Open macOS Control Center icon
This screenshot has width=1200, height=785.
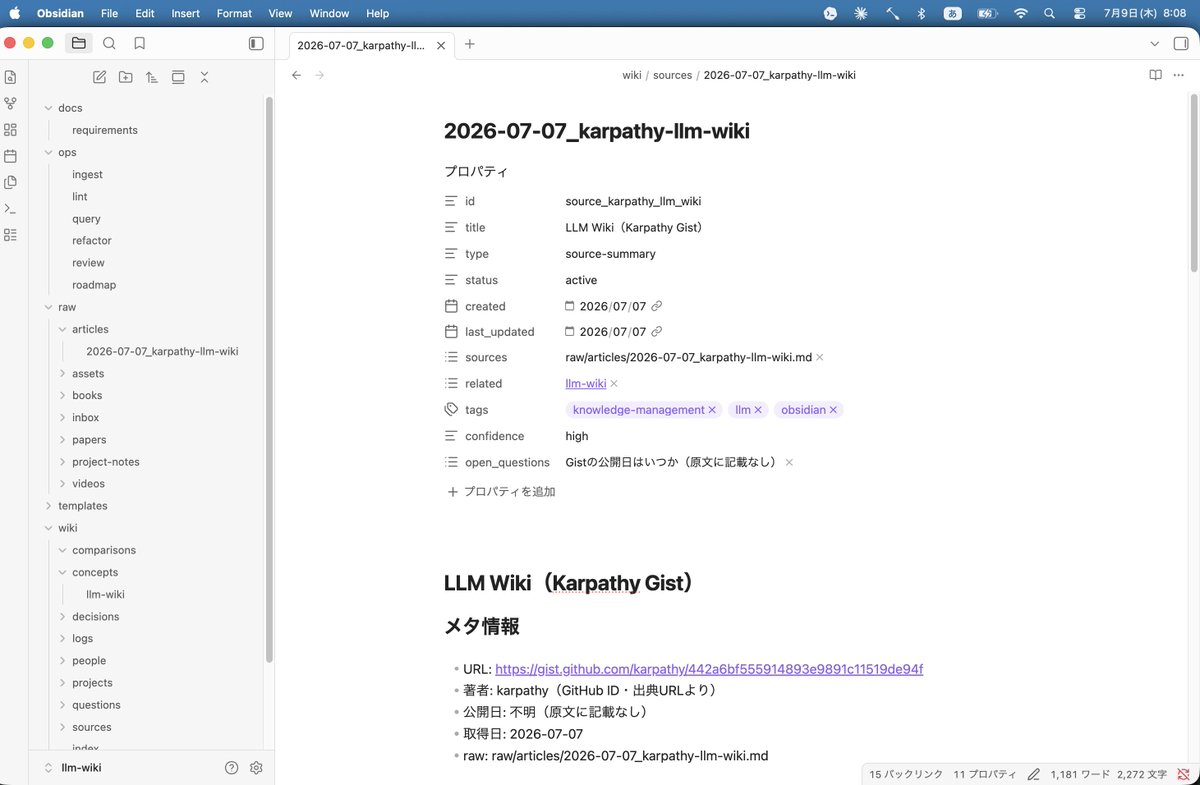[1079, 14]
